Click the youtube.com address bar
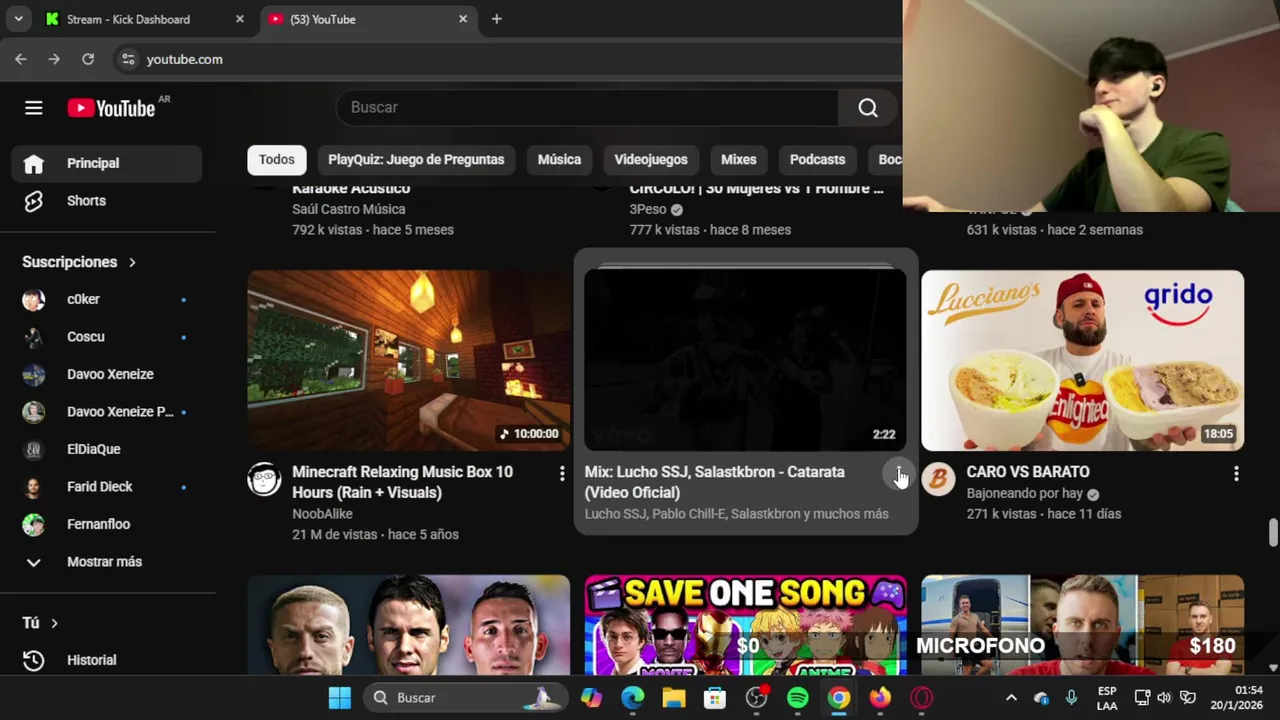This screenshot has width=1280, height=720. point(184,60)
